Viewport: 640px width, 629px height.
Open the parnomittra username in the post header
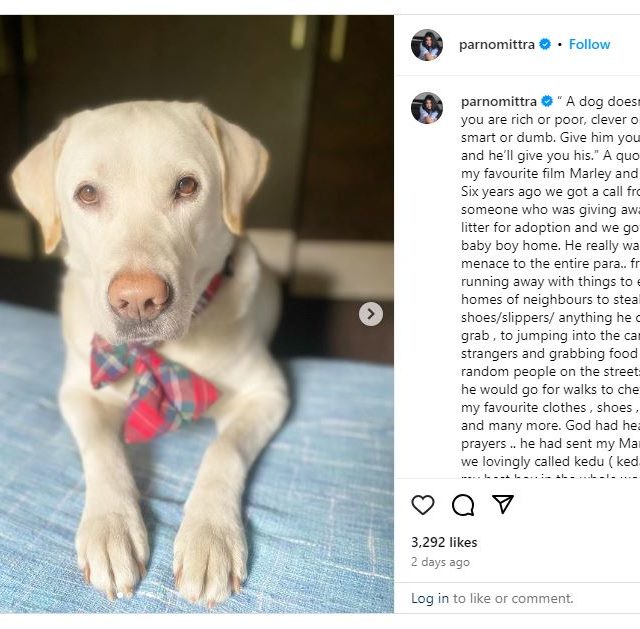pos(497,44)
